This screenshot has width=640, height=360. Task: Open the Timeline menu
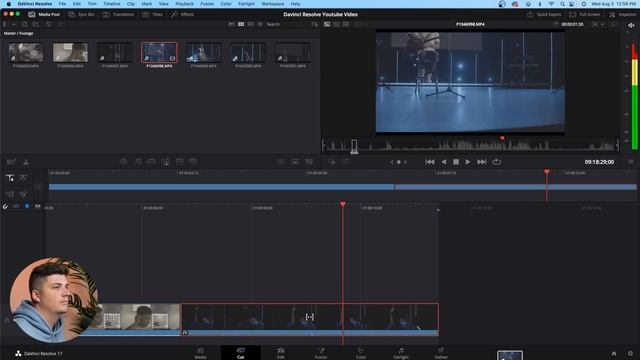tap(111, 4)
